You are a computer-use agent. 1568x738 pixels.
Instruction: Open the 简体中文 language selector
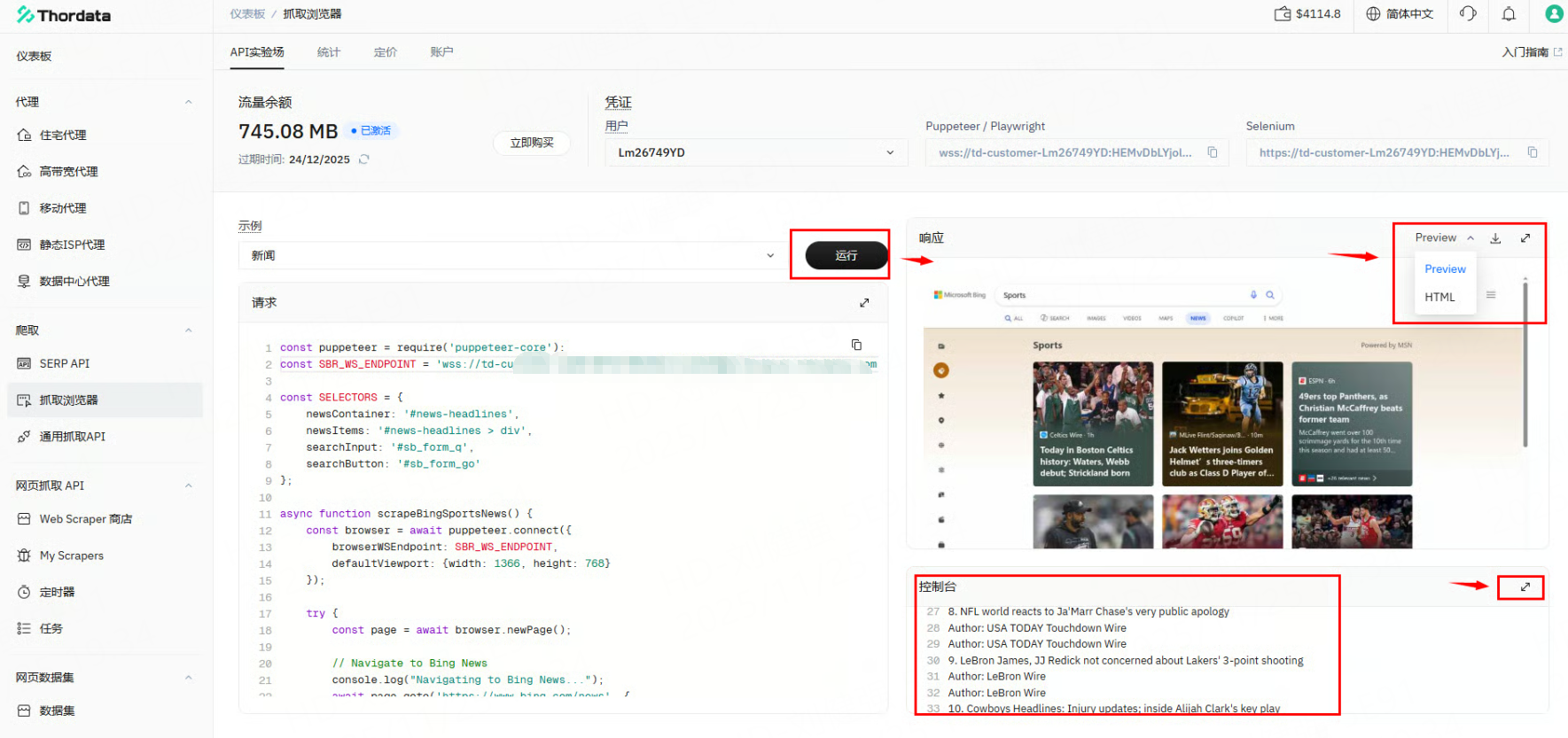[1400, 14]
